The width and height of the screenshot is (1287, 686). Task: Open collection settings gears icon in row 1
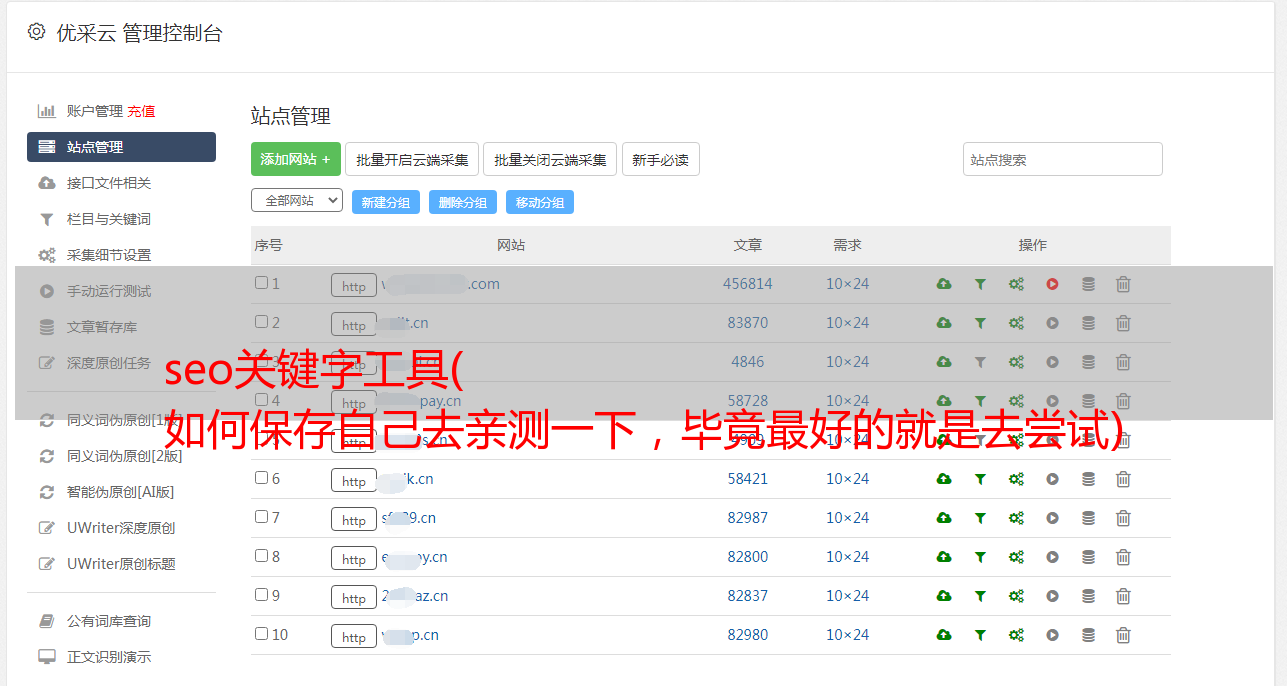[1016, 284]
